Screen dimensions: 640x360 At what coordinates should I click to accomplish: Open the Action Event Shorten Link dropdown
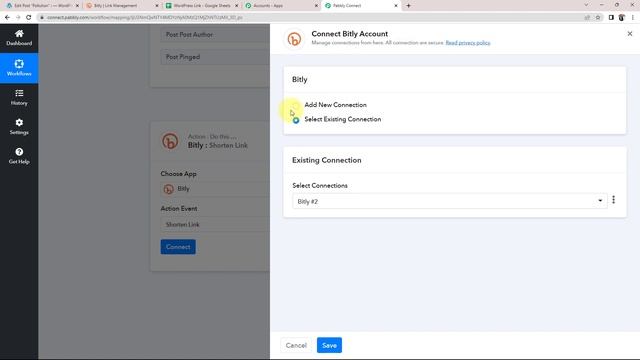point(215,224)
